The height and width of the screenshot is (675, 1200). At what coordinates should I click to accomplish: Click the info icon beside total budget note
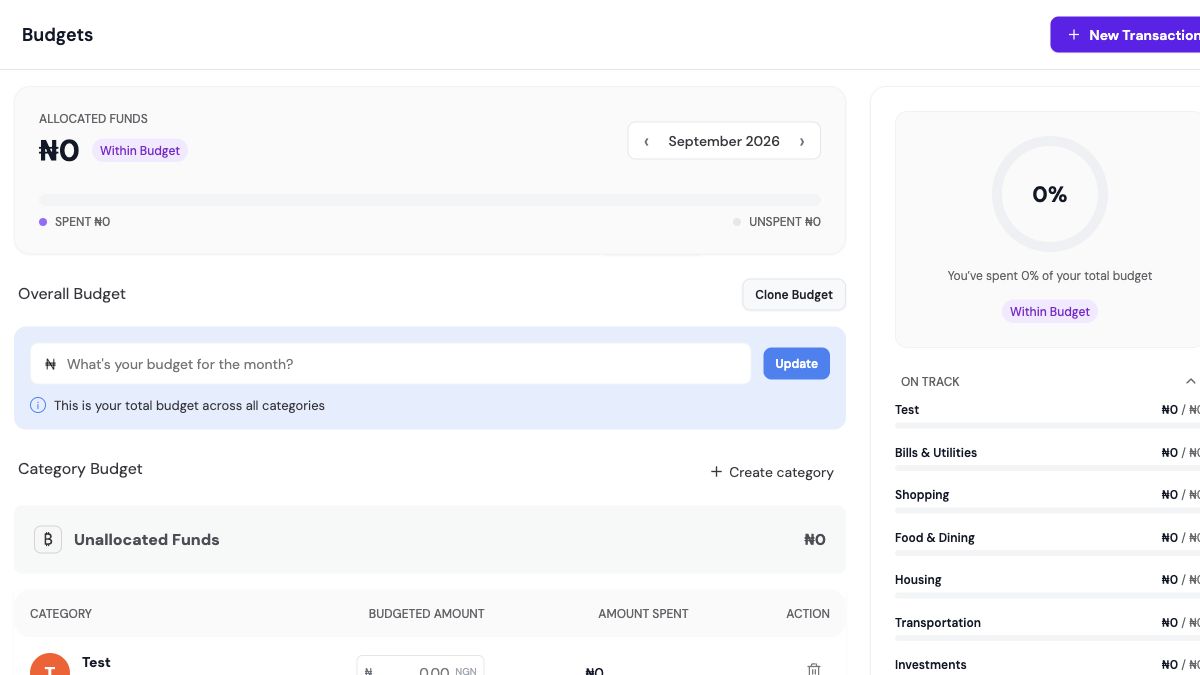click(x=38, y=405)
